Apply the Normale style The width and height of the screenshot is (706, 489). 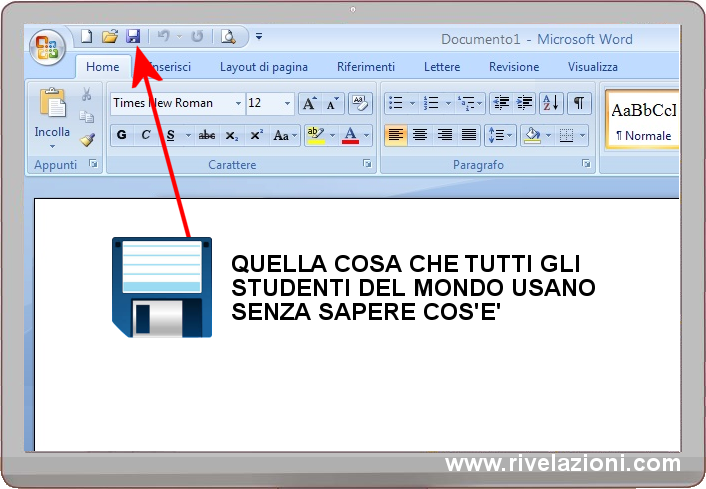(x=643, y=120)
